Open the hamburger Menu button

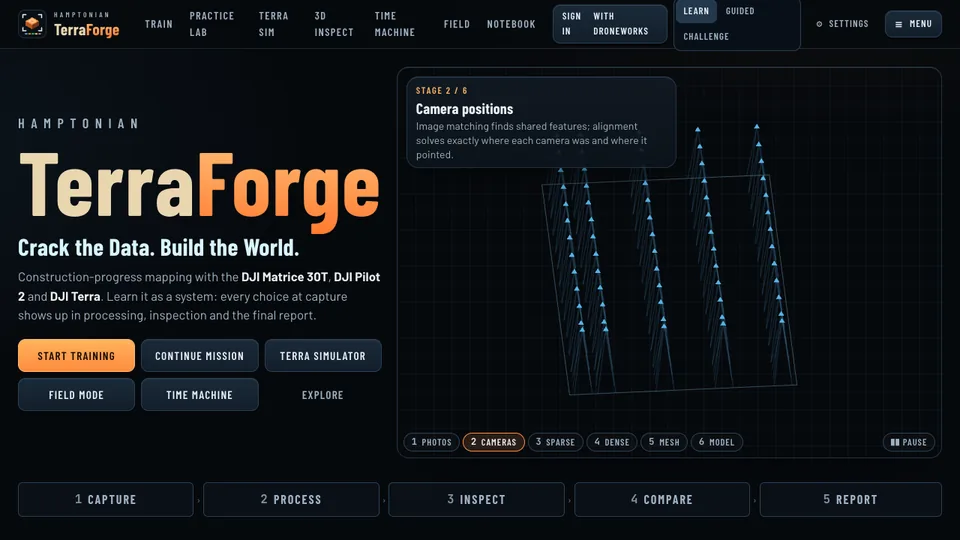(913, 24)
